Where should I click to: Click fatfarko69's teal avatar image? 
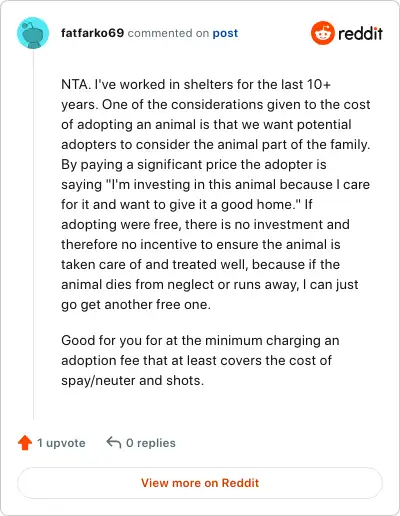click(x=33, y=33)
